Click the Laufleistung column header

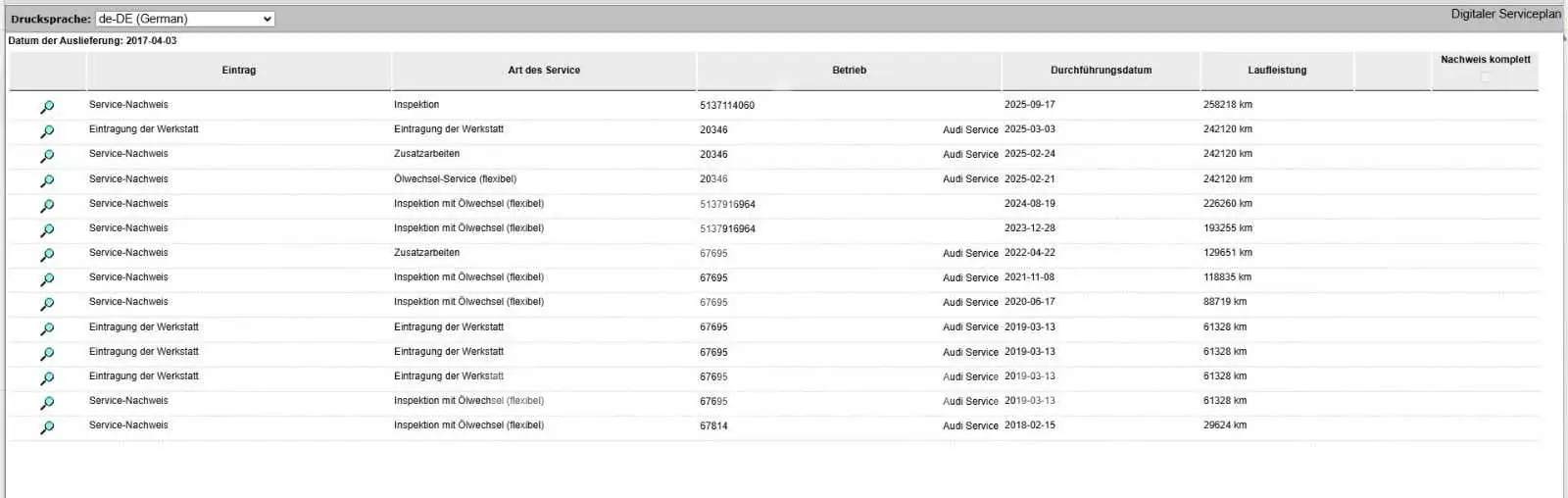(1277, 71)
